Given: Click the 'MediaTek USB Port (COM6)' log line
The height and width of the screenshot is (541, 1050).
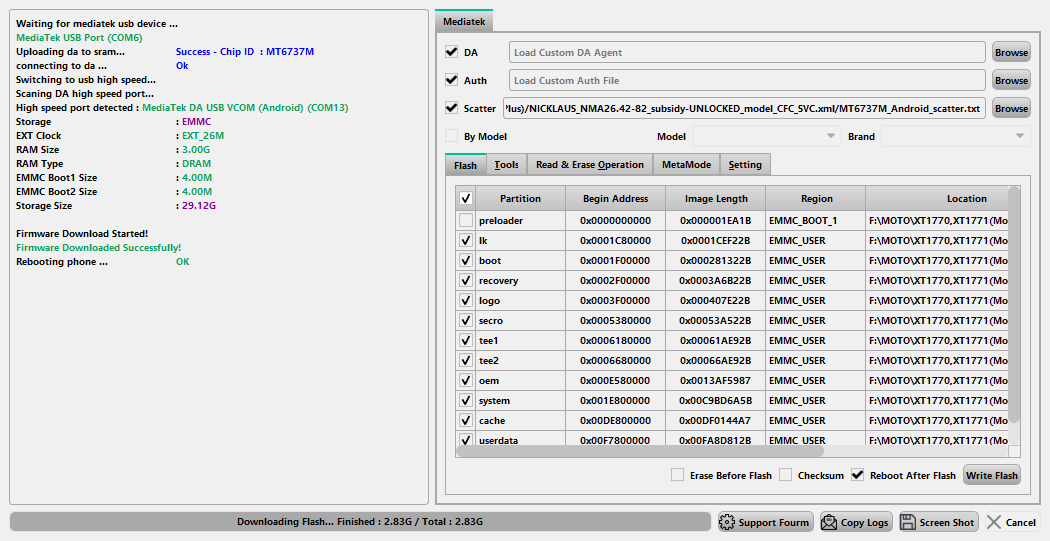Looking at the screenshot, I should [x=79, y=37].
